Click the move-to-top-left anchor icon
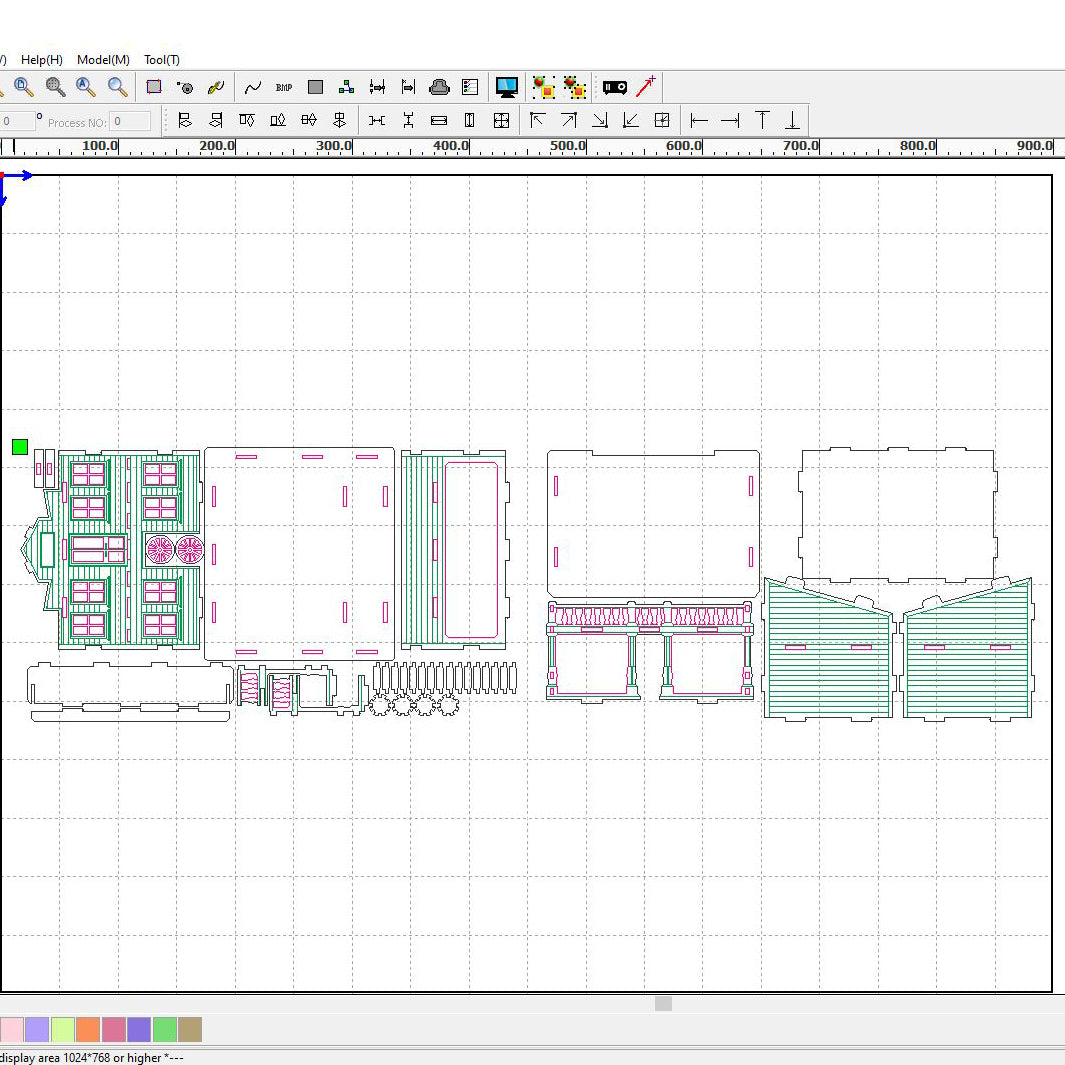Screen dimensions: 1065x1065 pyautogui.click(x=537, y=120)
